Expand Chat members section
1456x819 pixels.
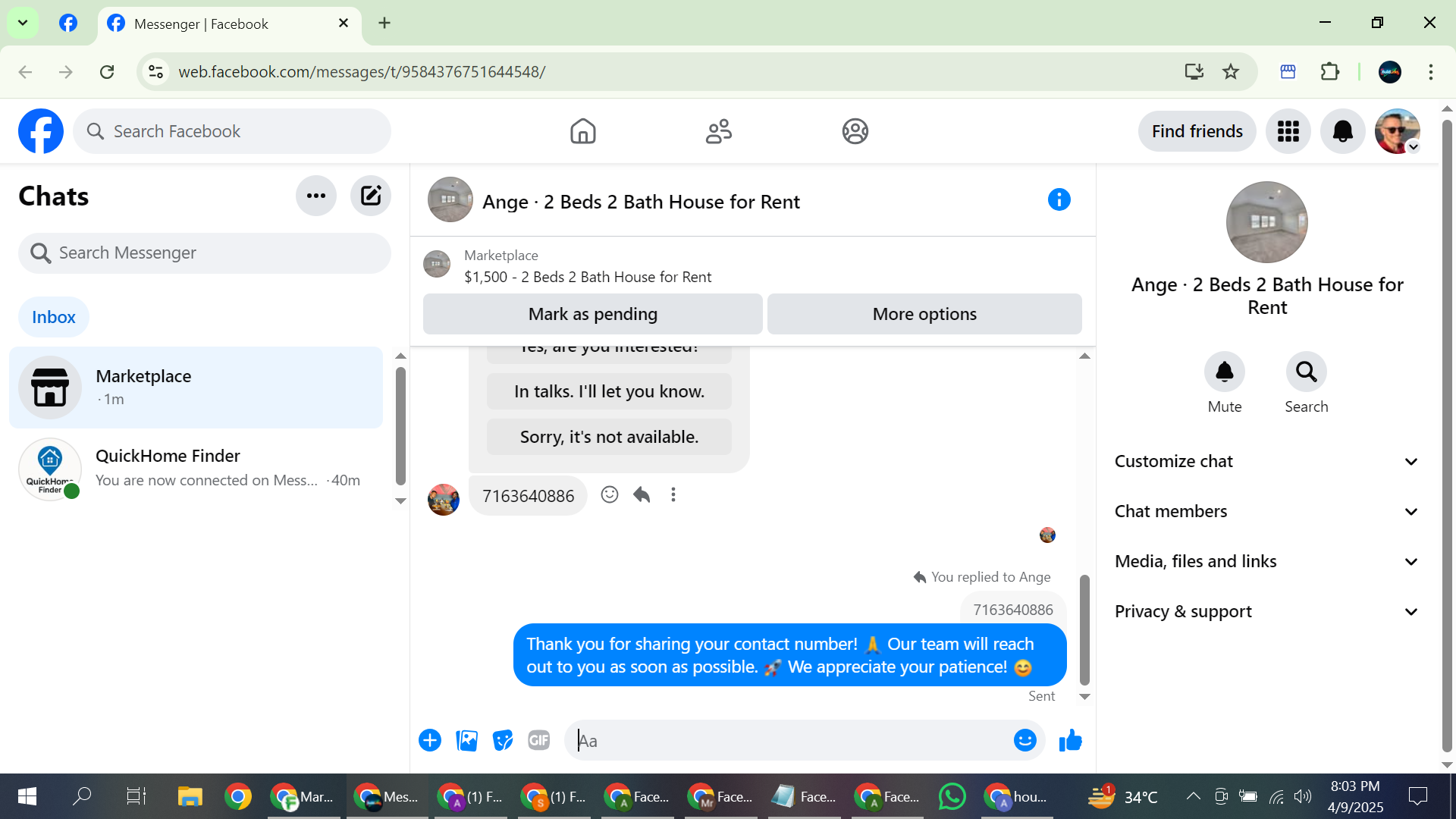1266,511
